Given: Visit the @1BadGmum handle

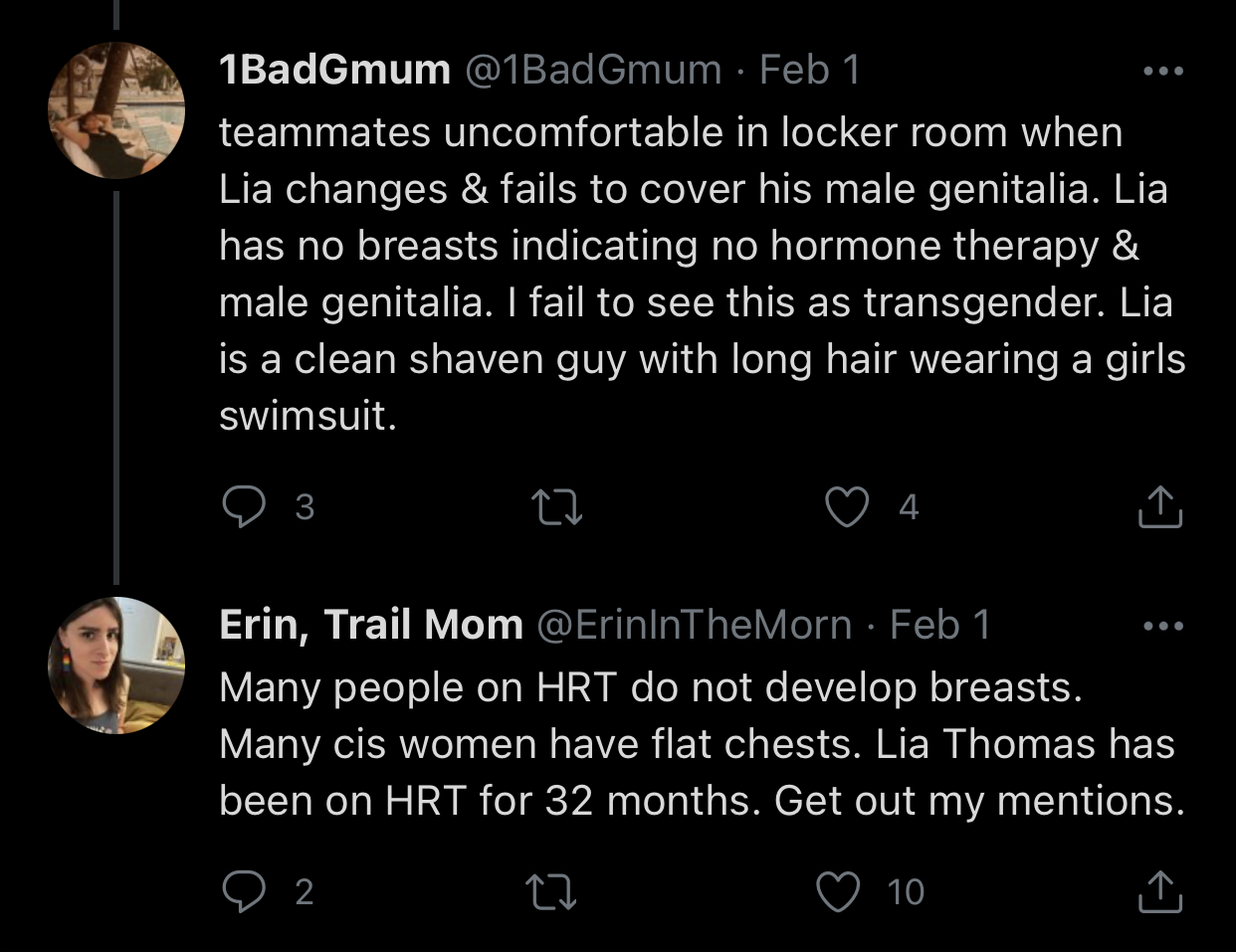Looking at the screenshot, I should (x=593, y=71).
